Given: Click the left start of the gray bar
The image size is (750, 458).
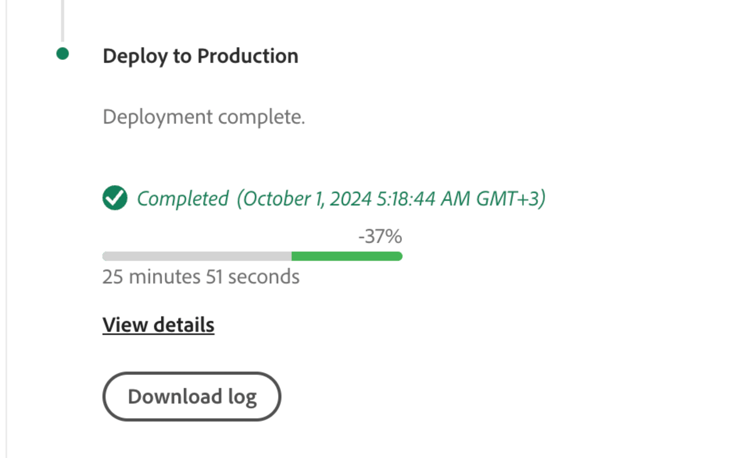Looking at the screenshot, I should [x=106, y=257].
